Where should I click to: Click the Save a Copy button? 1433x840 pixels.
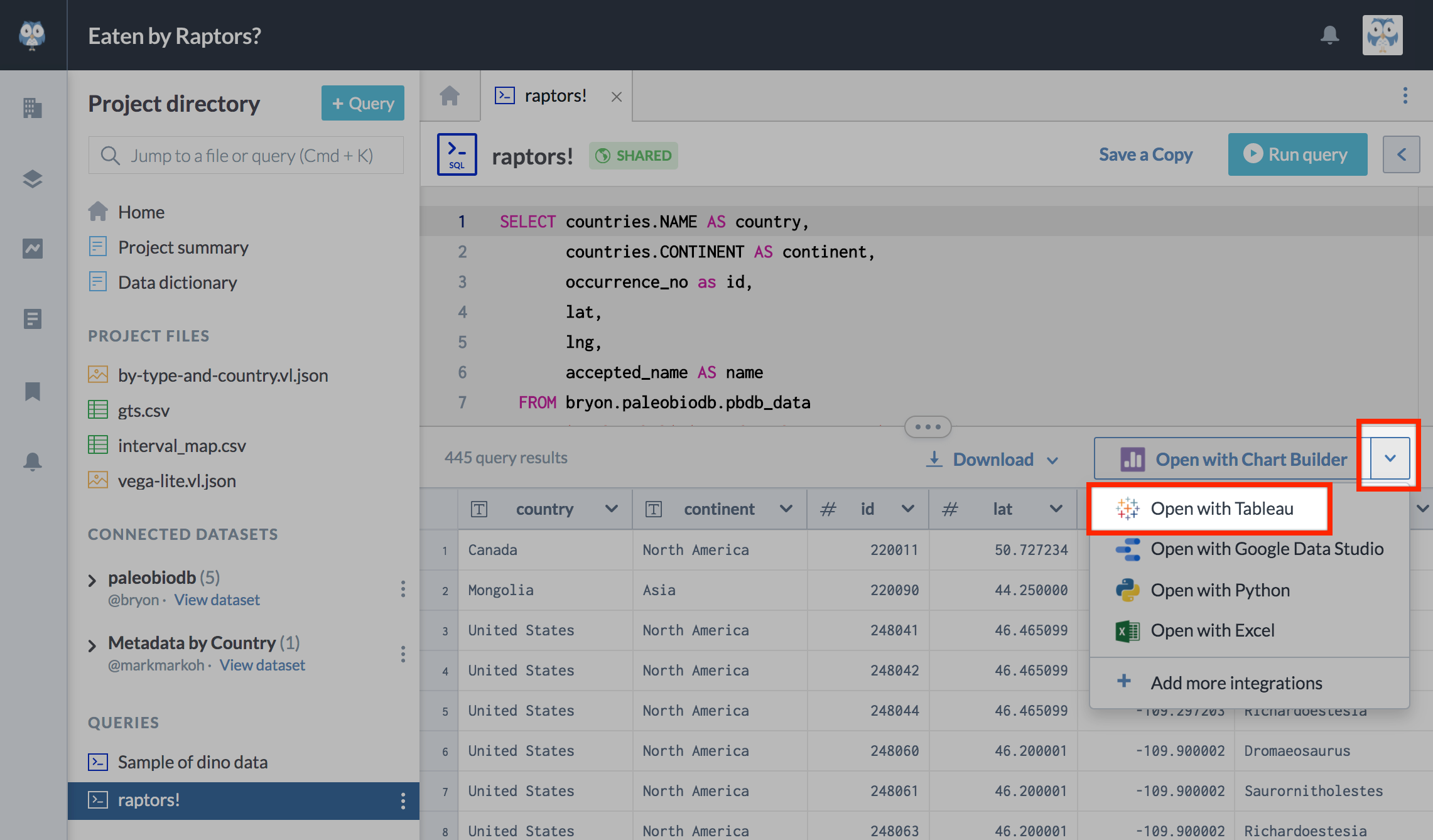[1144, 154]
